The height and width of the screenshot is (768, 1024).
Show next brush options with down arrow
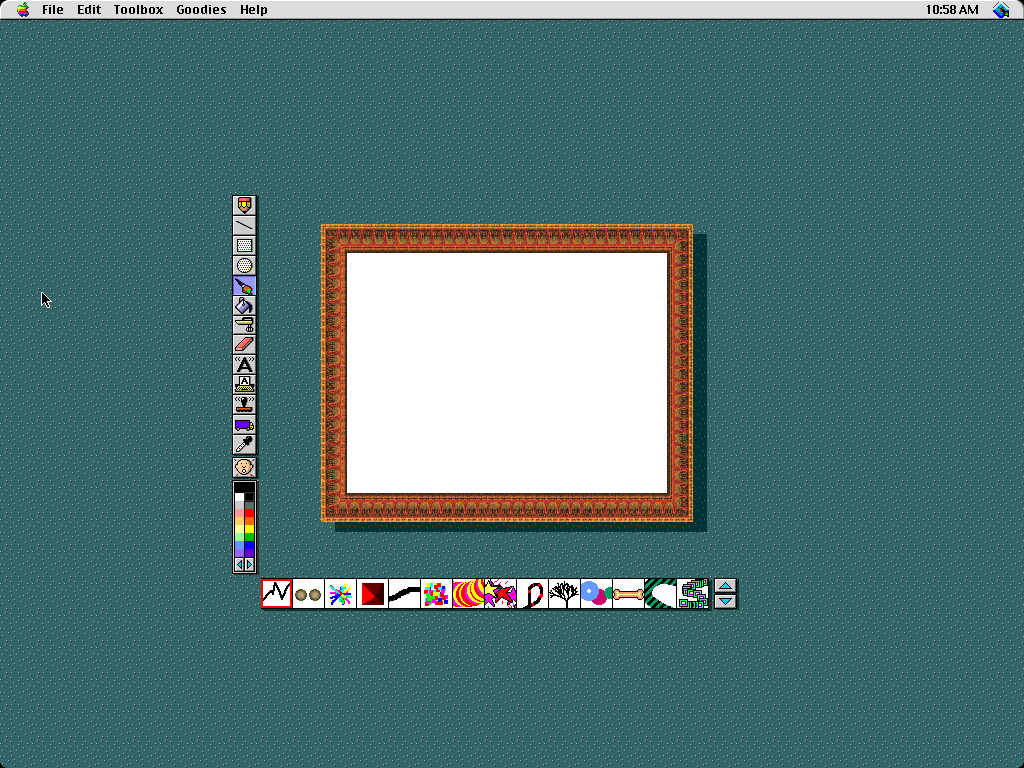coord(726,601)
